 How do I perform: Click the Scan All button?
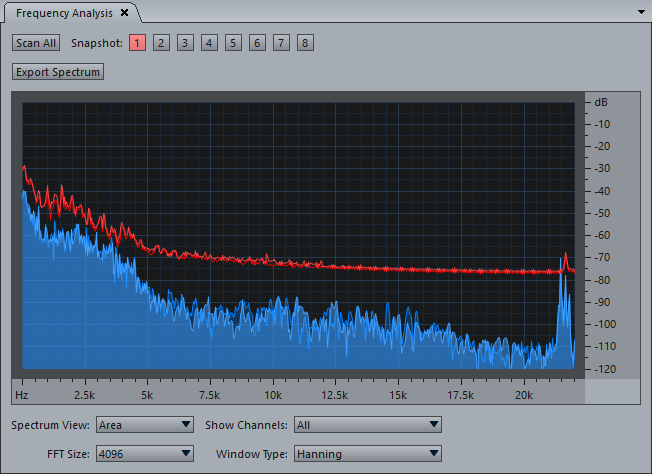(37, 43)
